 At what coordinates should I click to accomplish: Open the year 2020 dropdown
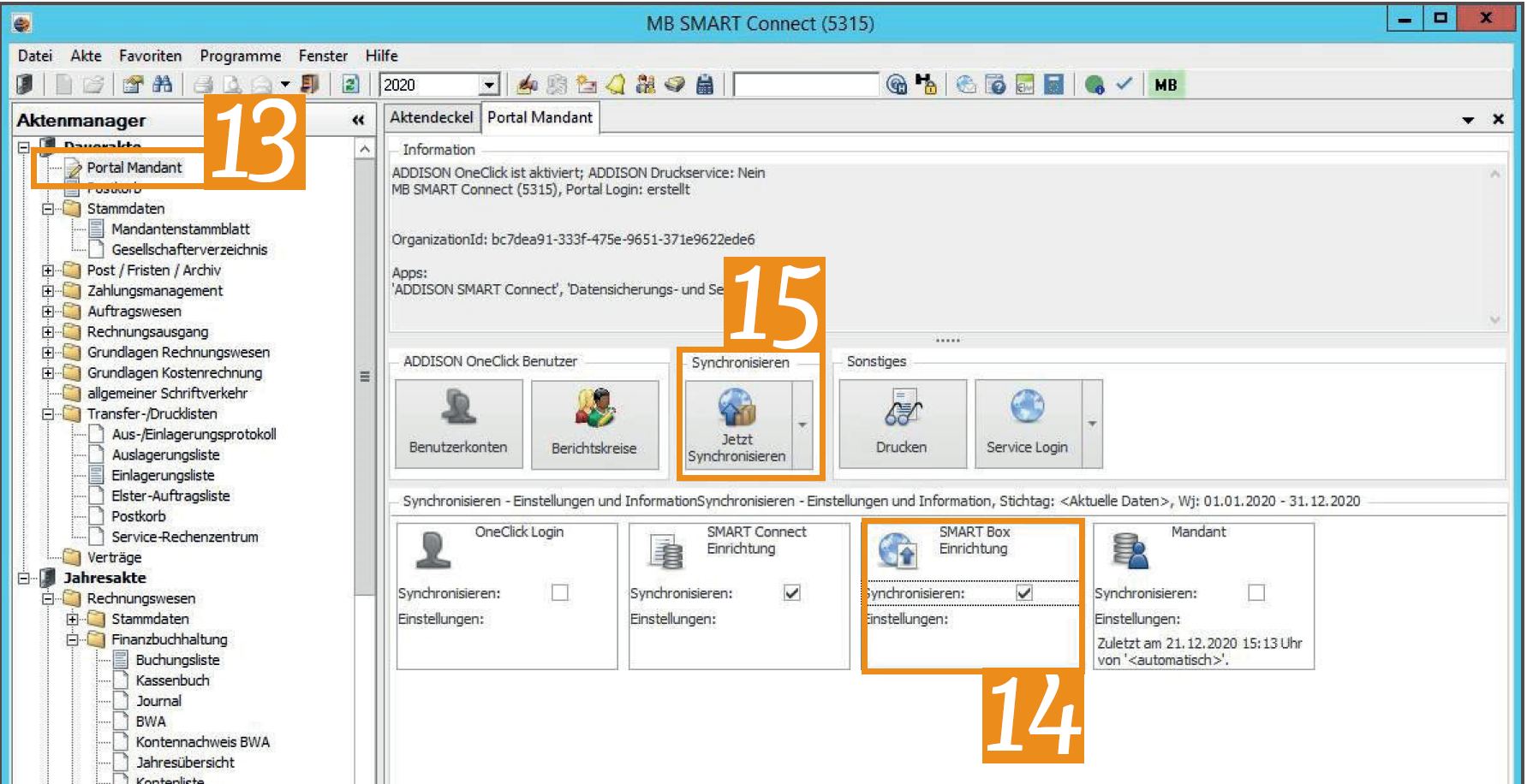coord(489,85)
